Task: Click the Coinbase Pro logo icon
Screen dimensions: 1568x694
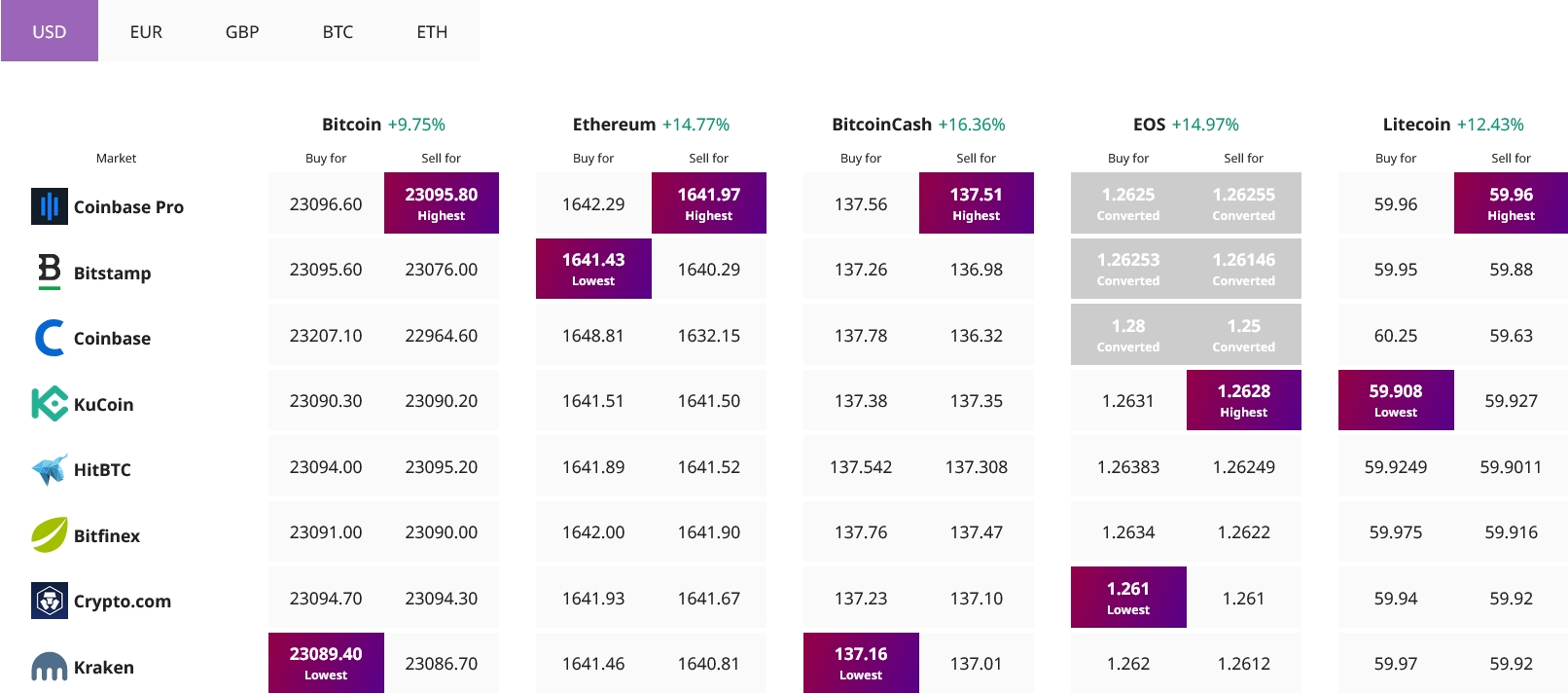Action: 50,206
